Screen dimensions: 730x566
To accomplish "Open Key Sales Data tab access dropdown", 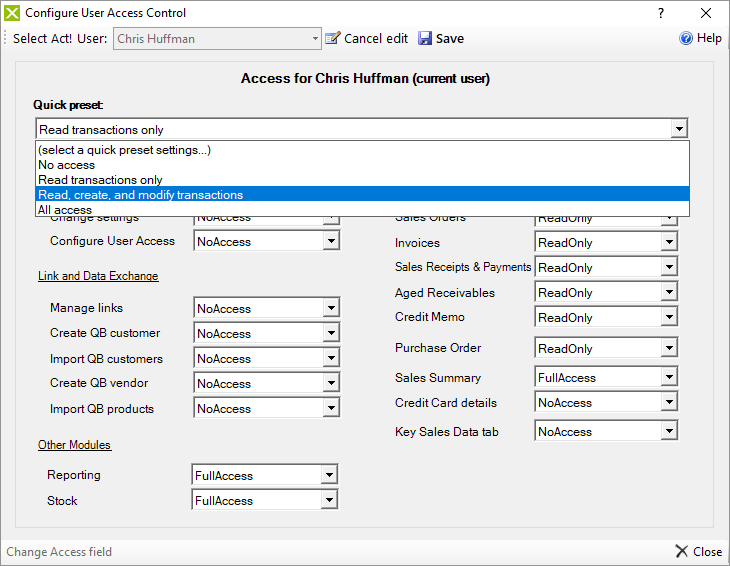I will pyautogui.click(x=669, y=431).
